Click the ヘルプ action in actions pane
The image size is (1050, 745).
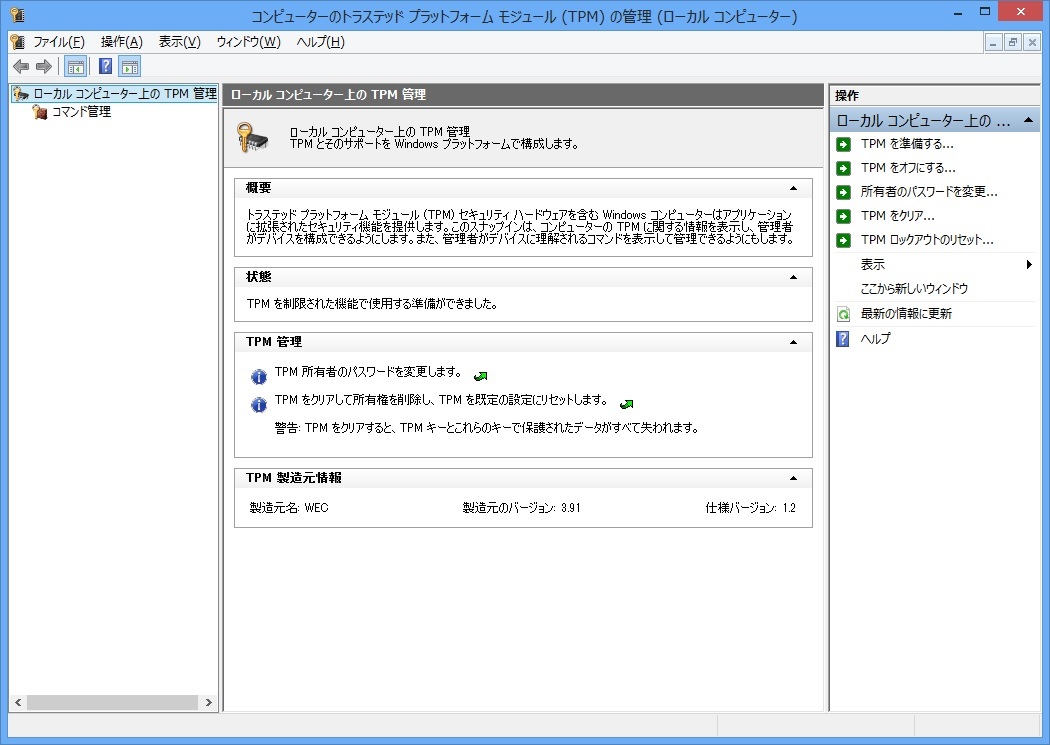point(875,339)
